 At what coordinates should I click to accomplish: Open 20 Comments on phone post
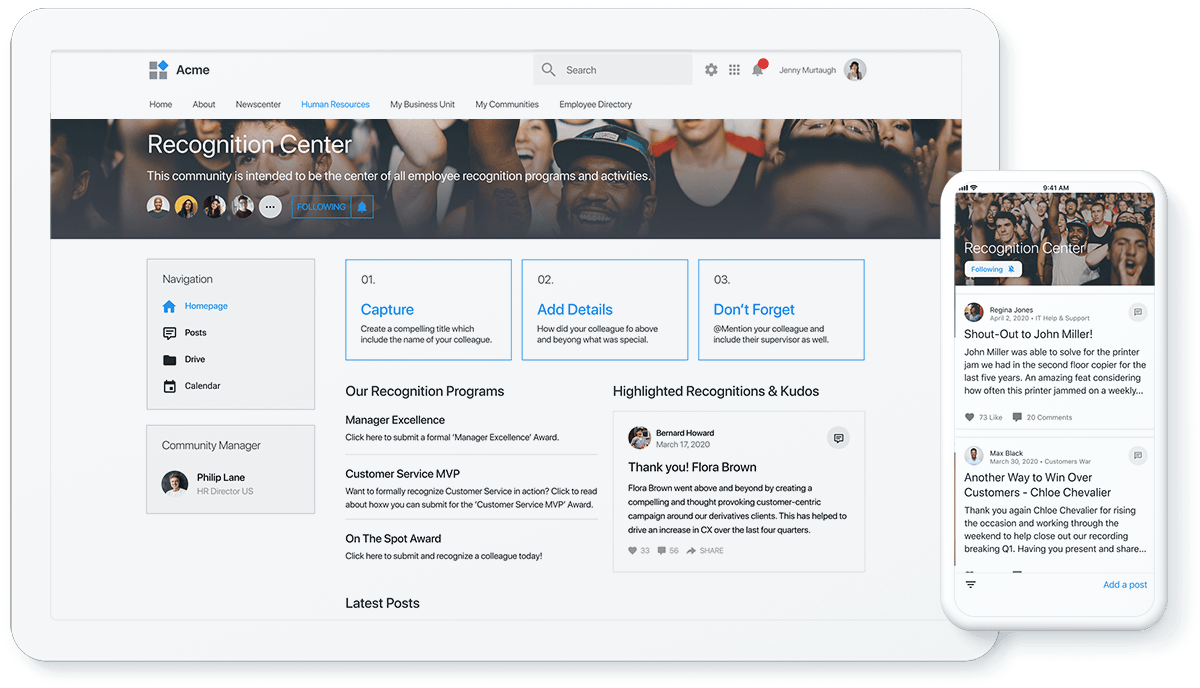coord(1042,417)
